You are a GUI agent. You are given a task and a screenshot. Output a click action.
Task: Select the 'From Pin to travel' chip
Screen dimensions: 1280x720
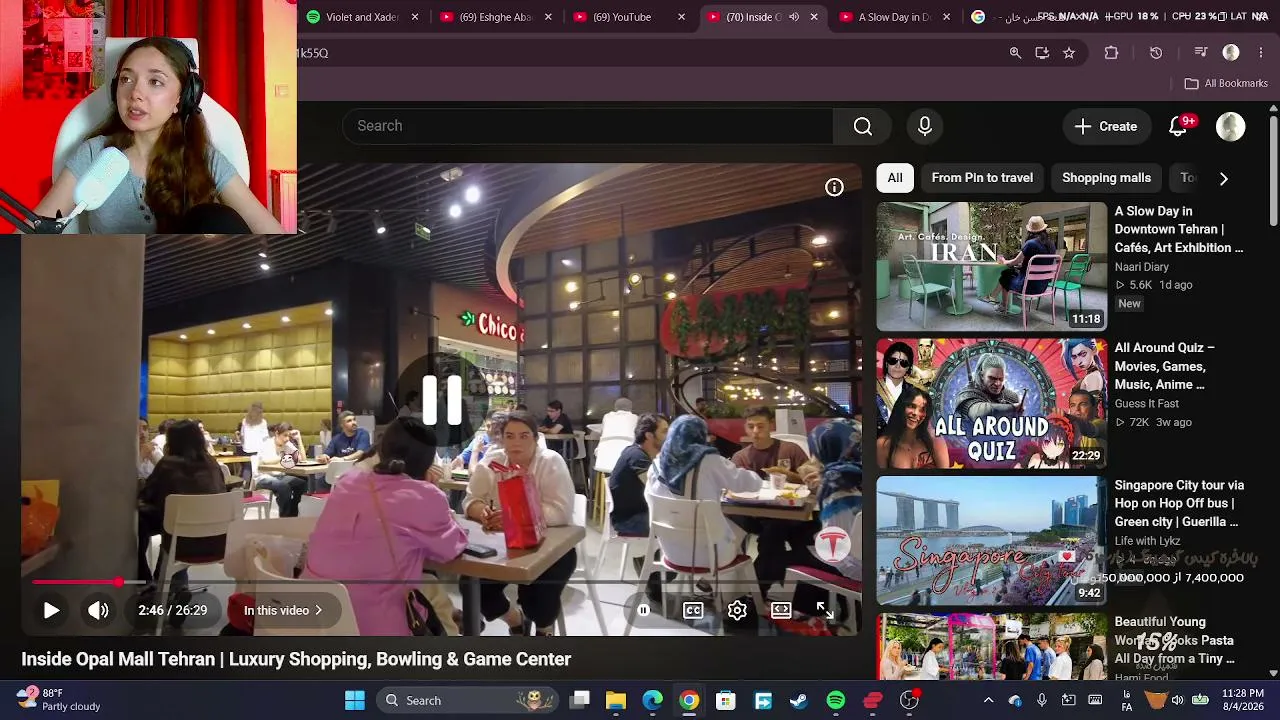point(982,178)
